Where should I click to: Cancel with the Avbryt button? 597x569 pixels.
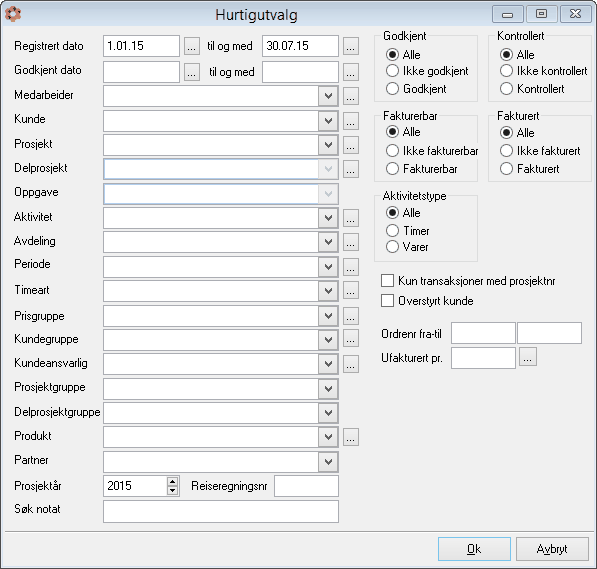[552, 549]
